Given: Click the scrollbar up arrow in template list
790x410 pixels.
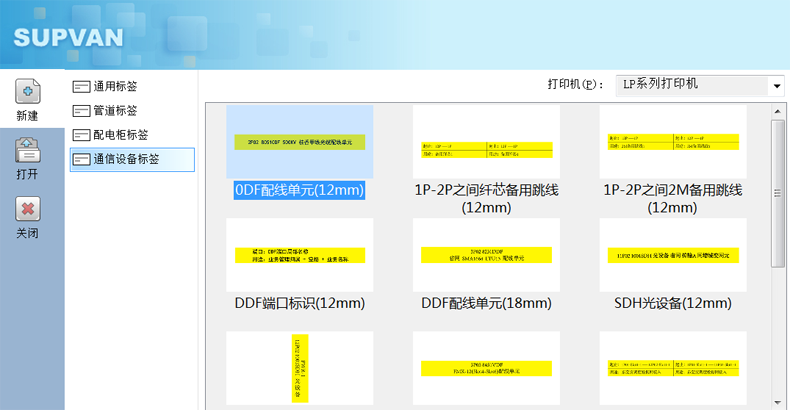Looking at the screenshot, I should click(777, 111).
